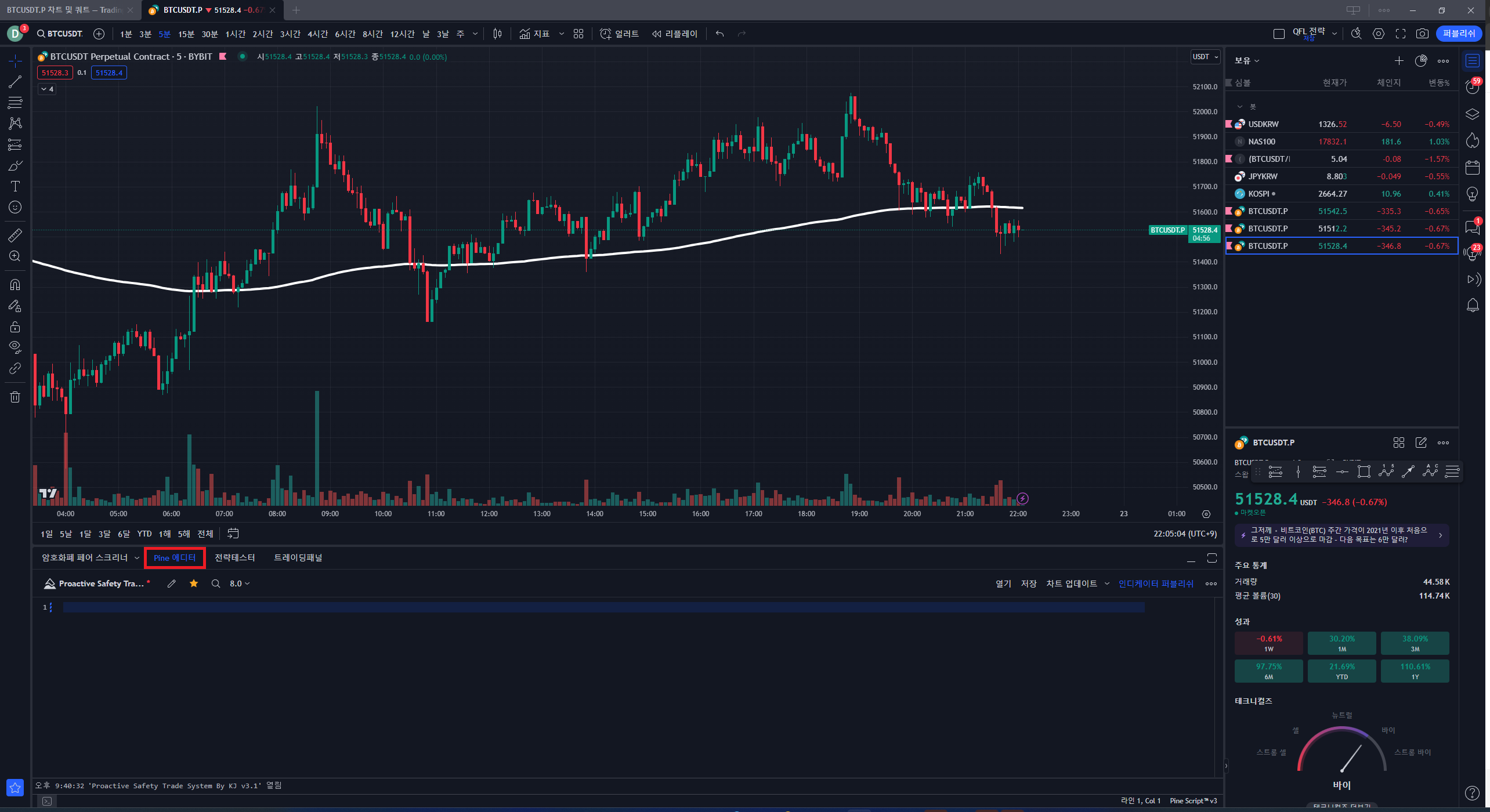The image size is (1490, 812).
Task: Click 인디케이터 퍼블리쉬 link
Action: (x=1156, y=583)
